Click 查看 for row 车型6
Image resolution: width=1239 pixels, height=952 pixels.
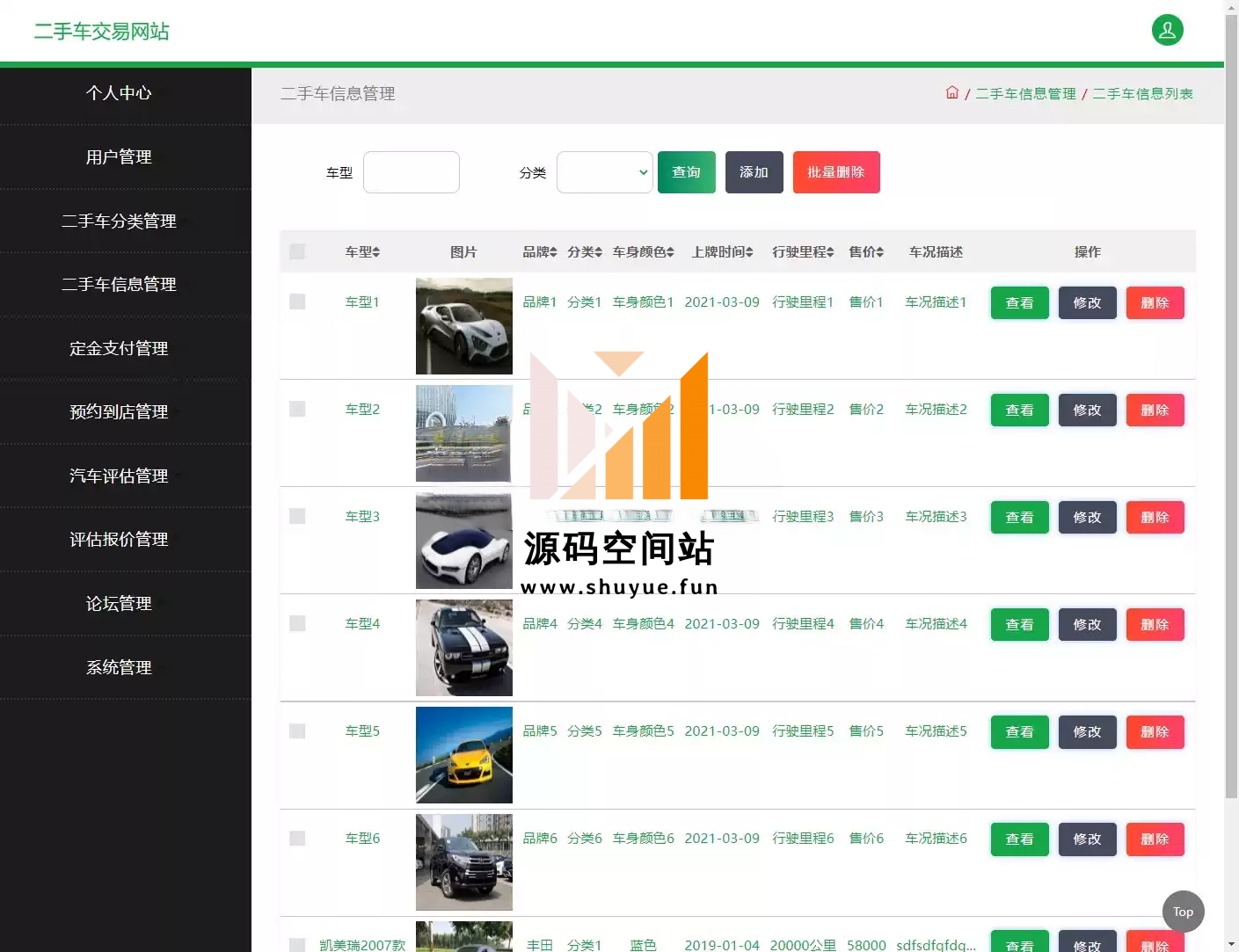1020,839
